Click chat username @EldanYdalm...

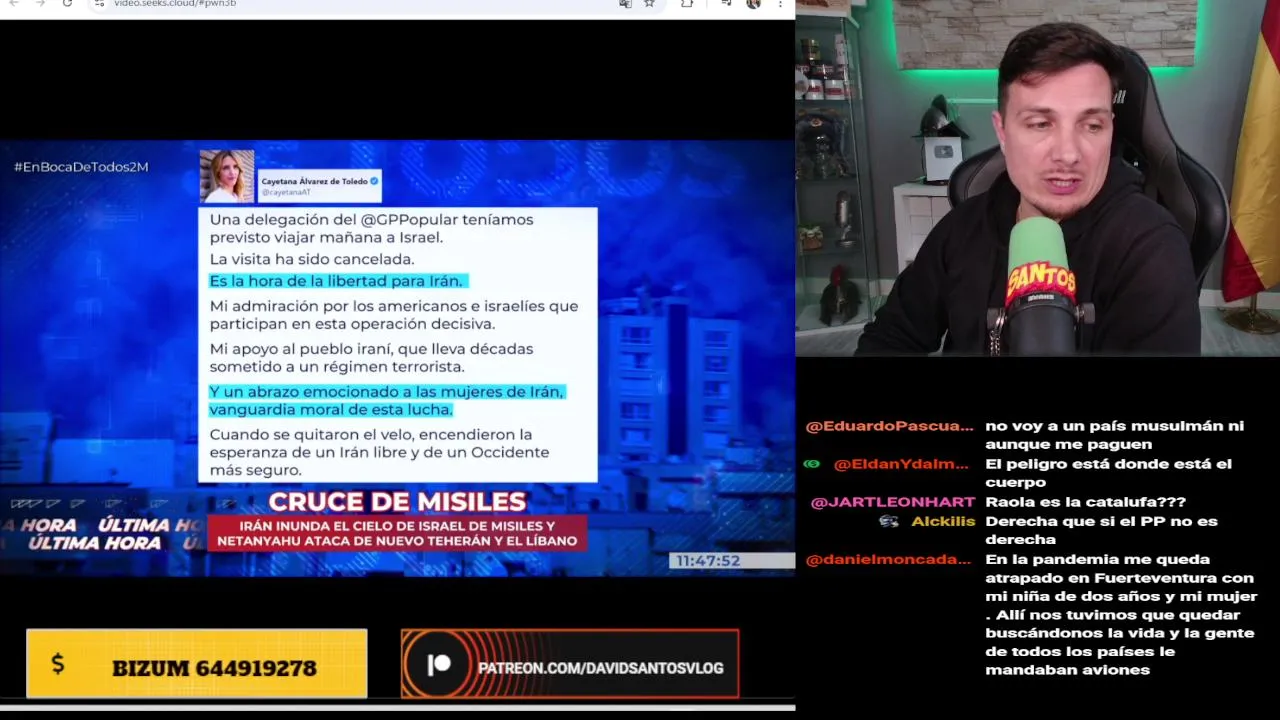coord(901,464)
